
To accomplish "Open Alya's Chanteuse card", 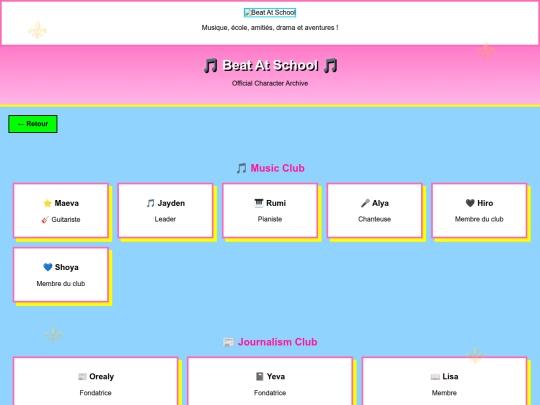I will [375, 210].
